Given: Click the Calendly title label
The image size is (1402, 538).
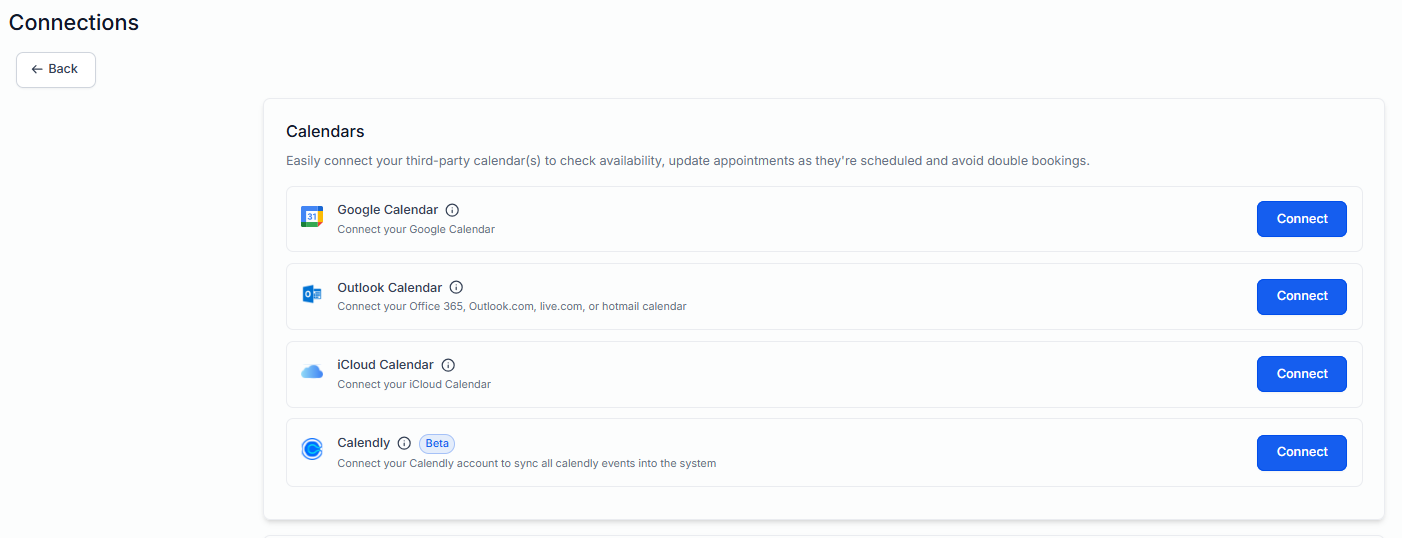Looking at the screenshot, I should pyautogui.click(x=364, y=443).
